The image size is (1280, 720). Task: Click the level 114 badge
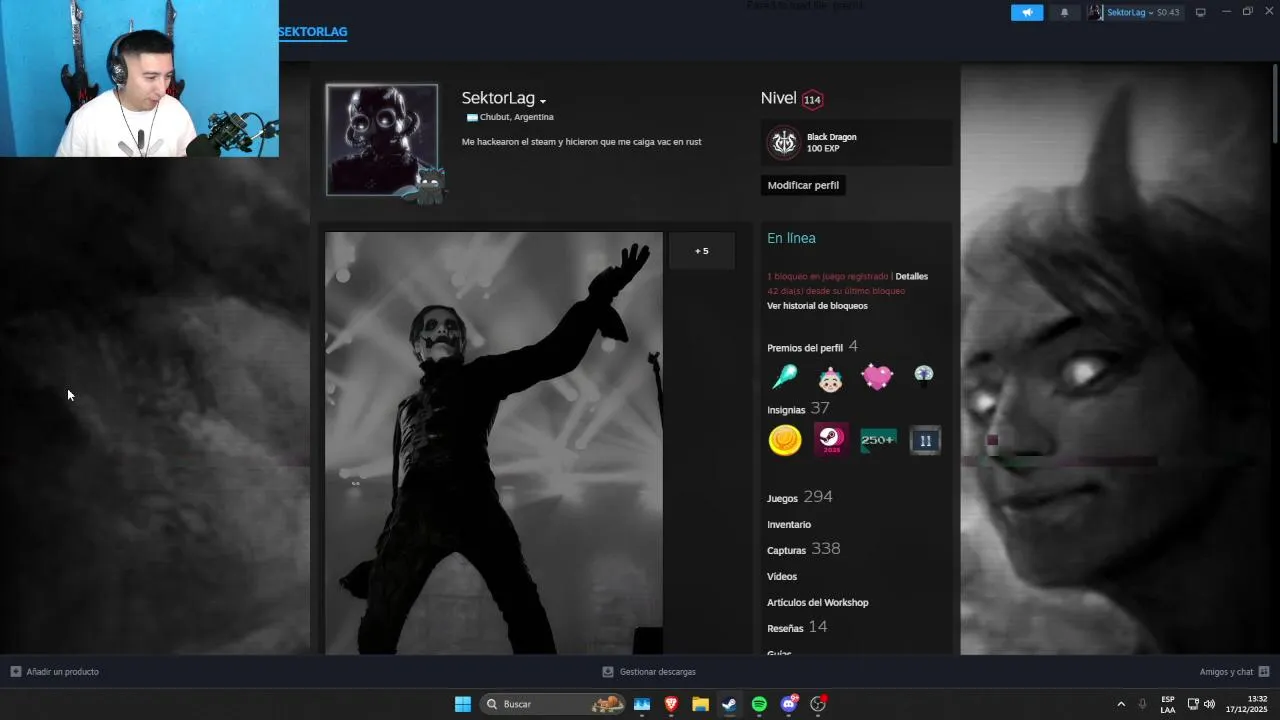click(812, 99)
